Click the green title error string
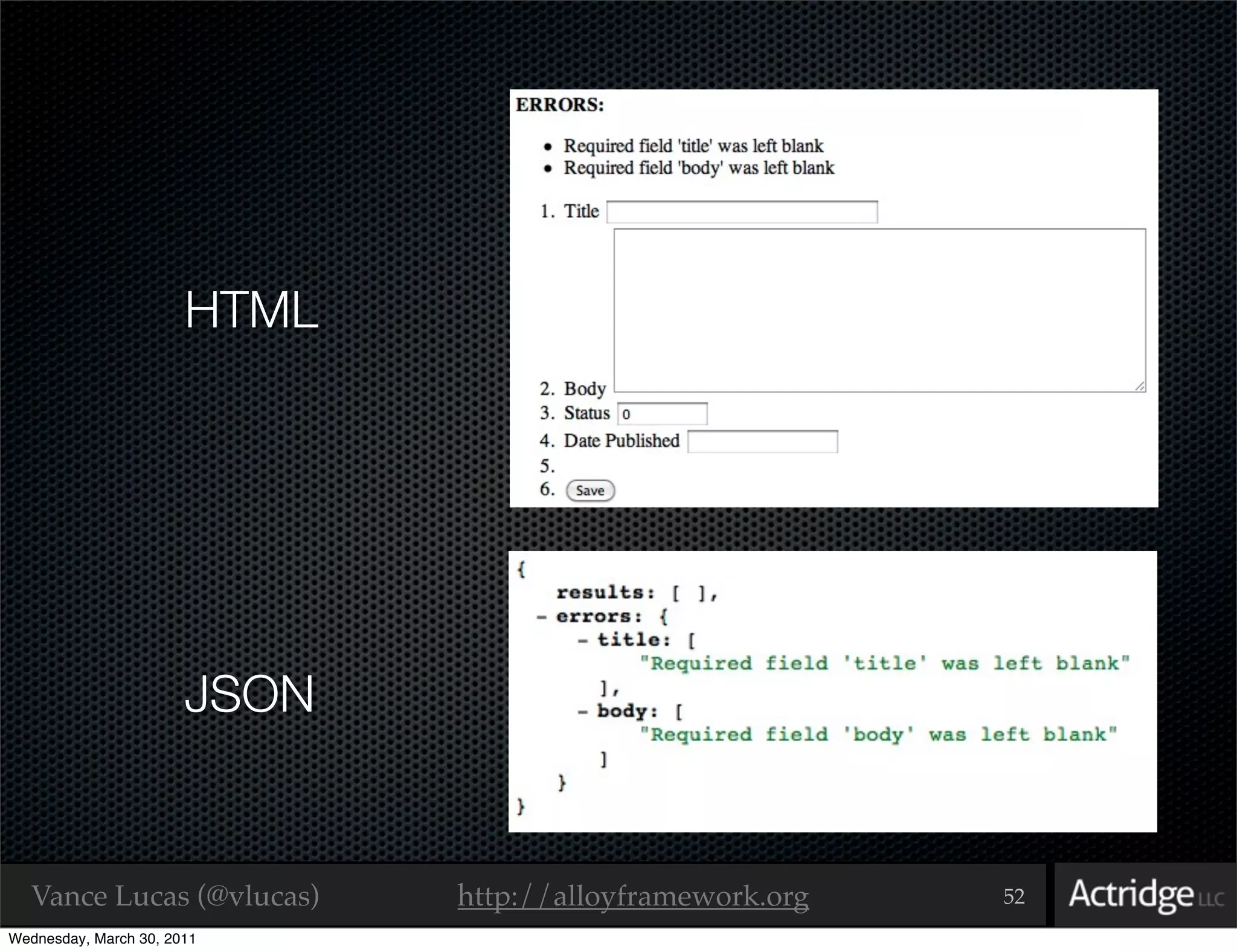1237x952 pixels. coord(884,663)
